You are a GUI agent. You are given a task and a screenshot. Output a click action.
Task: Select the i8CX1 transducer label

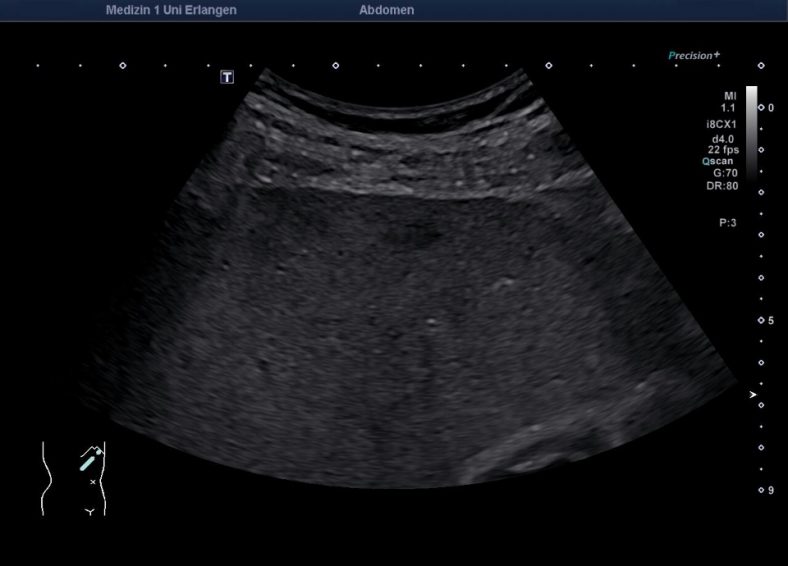[x=720, y=124]
